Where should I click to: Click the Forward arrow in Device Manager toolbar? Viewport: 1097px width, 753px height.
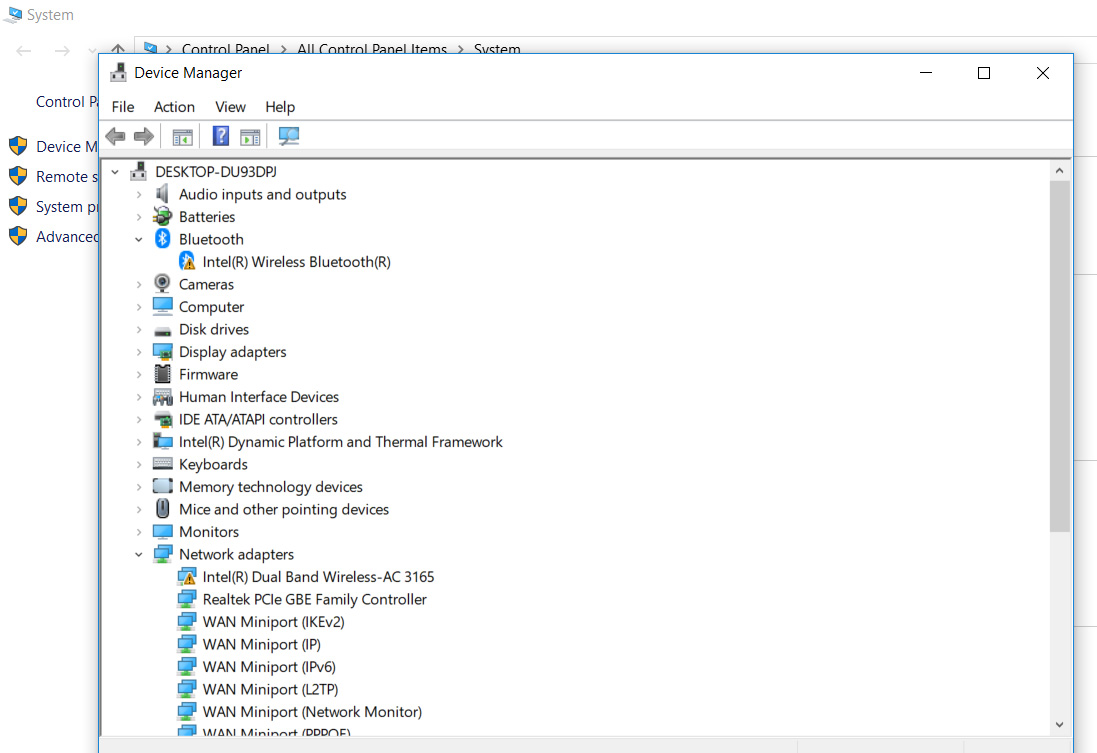pos(143,136)
